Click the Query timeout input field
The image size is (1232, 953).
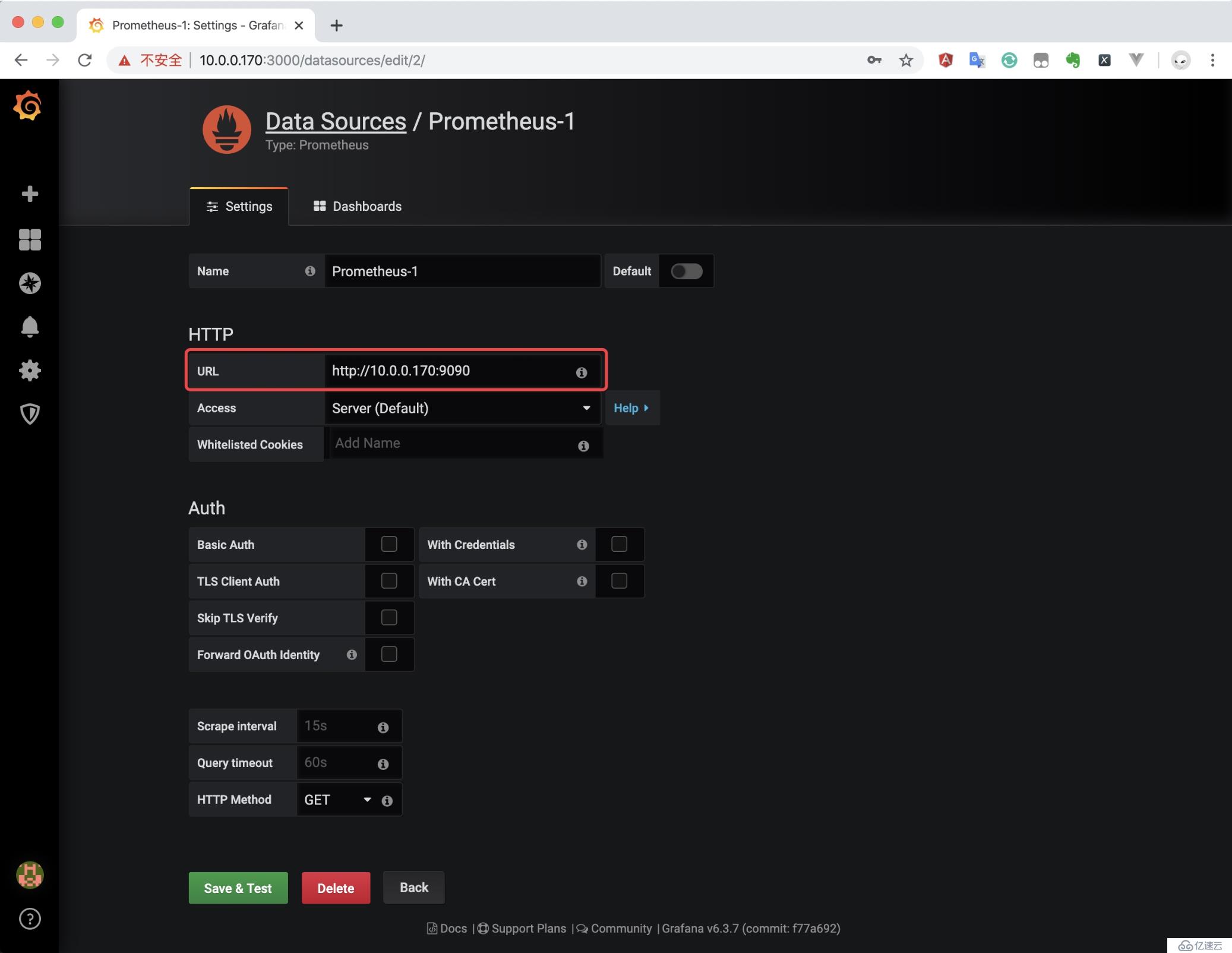click(x=349, y=763)
